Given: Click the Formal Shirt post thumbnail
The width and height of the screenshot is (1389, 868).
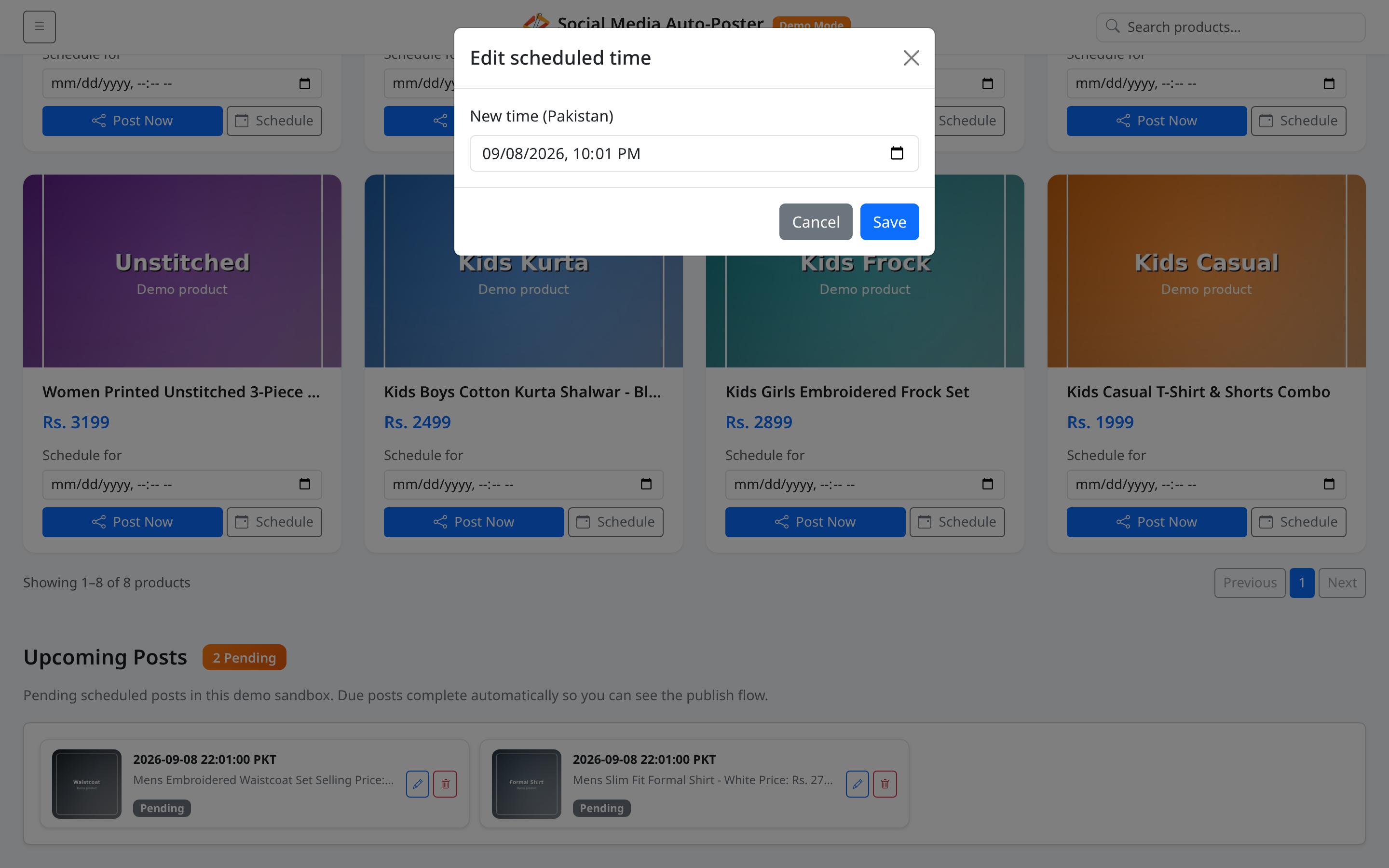Looking at the screenshot, I should (x=526, y=784).
